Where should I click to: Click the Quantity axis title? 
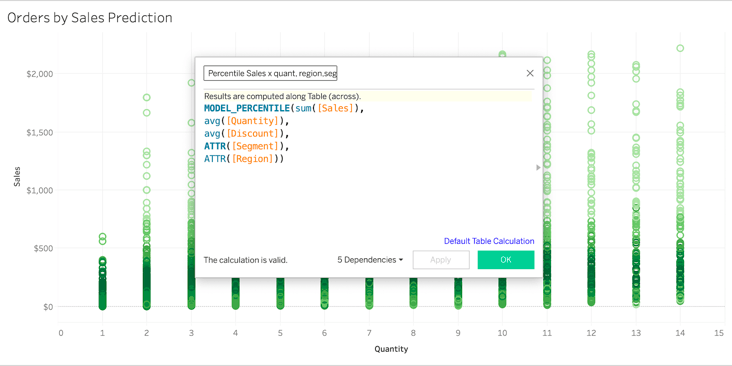coord(391,349)
